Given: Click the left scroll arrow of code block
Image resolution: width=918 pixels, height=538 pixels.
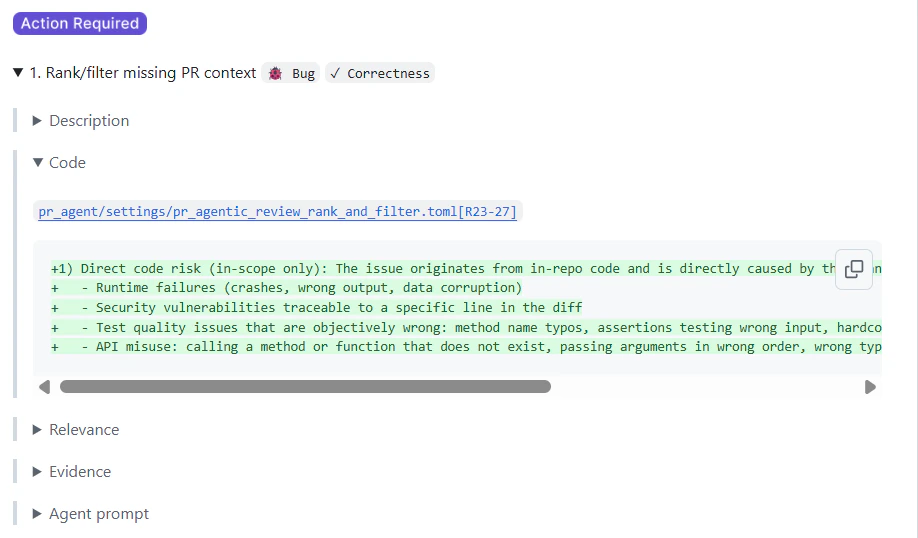Looking at the screenshot, I should (x=44, y=387).
